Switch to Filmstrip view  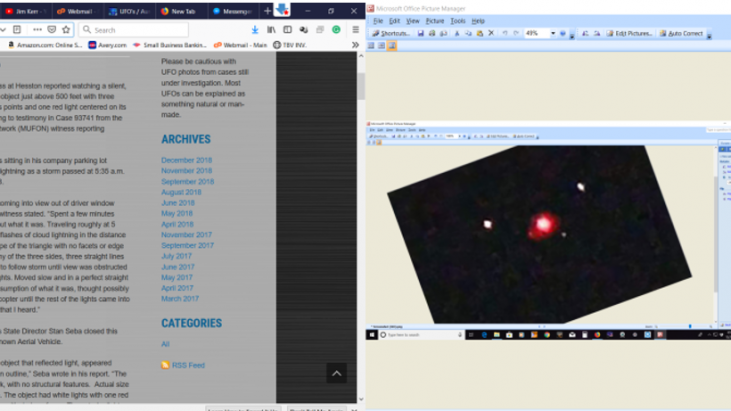click(x=381, y=45)
